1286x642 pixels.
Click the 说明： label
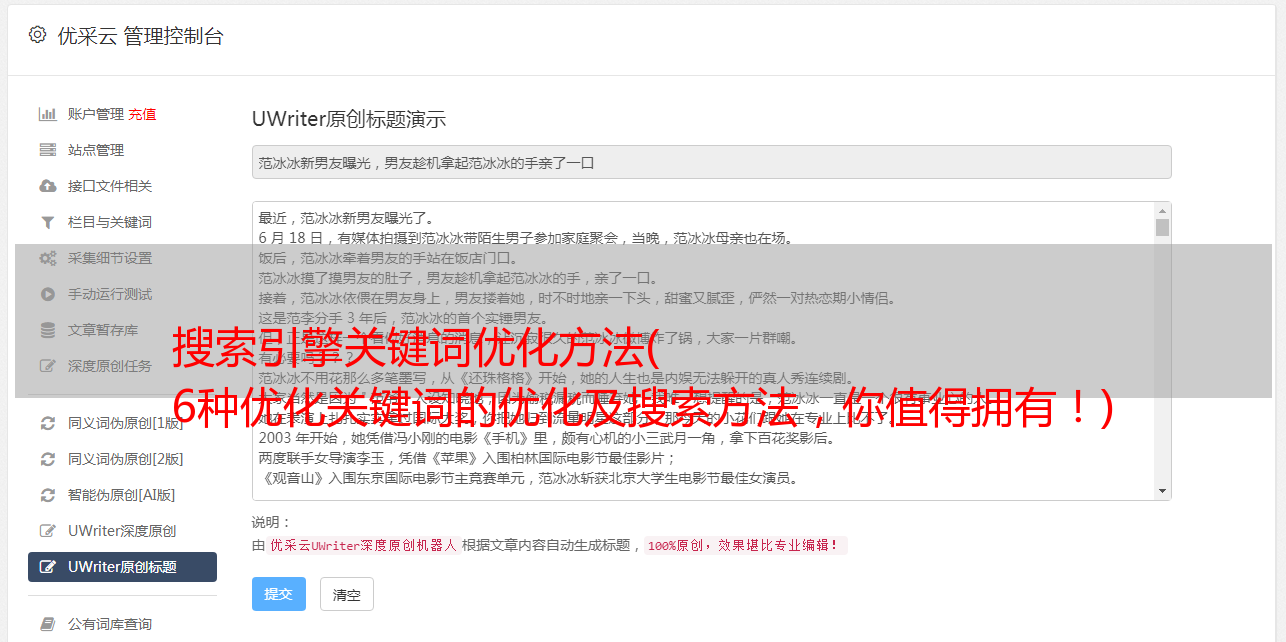click(272, 522)
